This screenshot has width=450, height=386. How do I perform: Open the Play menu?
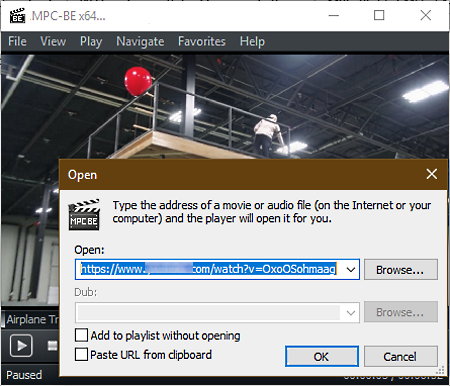[x=91, y=41]
